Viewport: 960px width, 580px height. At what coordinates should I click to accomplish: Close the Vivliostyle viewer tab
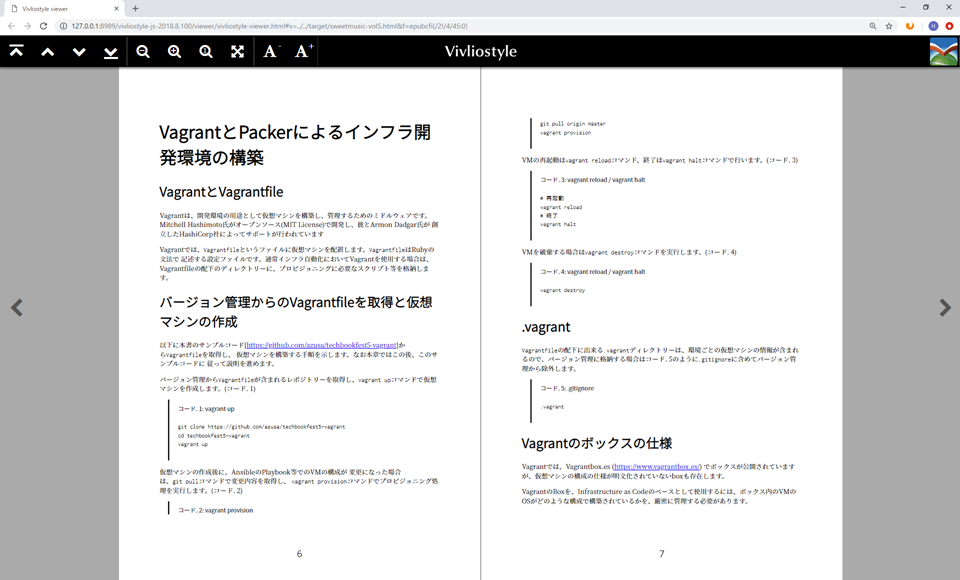click(116, 9)
